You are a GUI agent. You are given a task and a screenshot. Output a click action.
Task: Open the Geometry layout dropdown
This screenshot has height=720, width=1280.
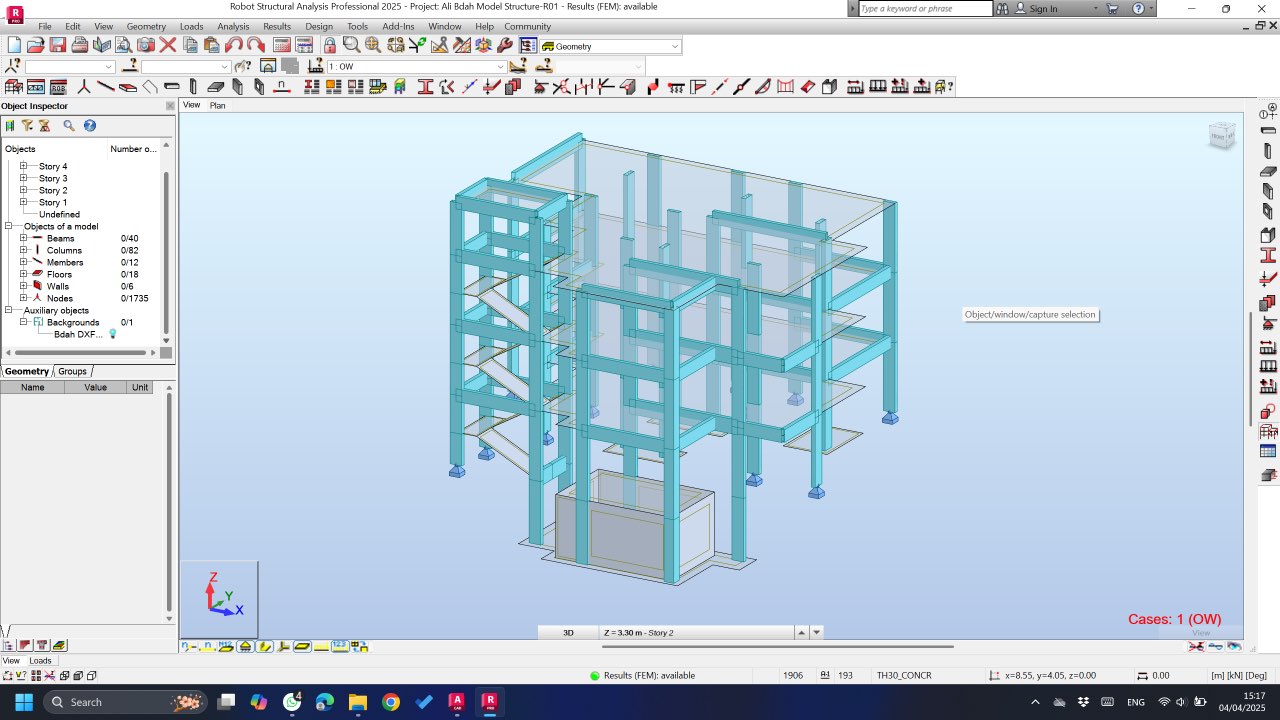tap(675, 46)
